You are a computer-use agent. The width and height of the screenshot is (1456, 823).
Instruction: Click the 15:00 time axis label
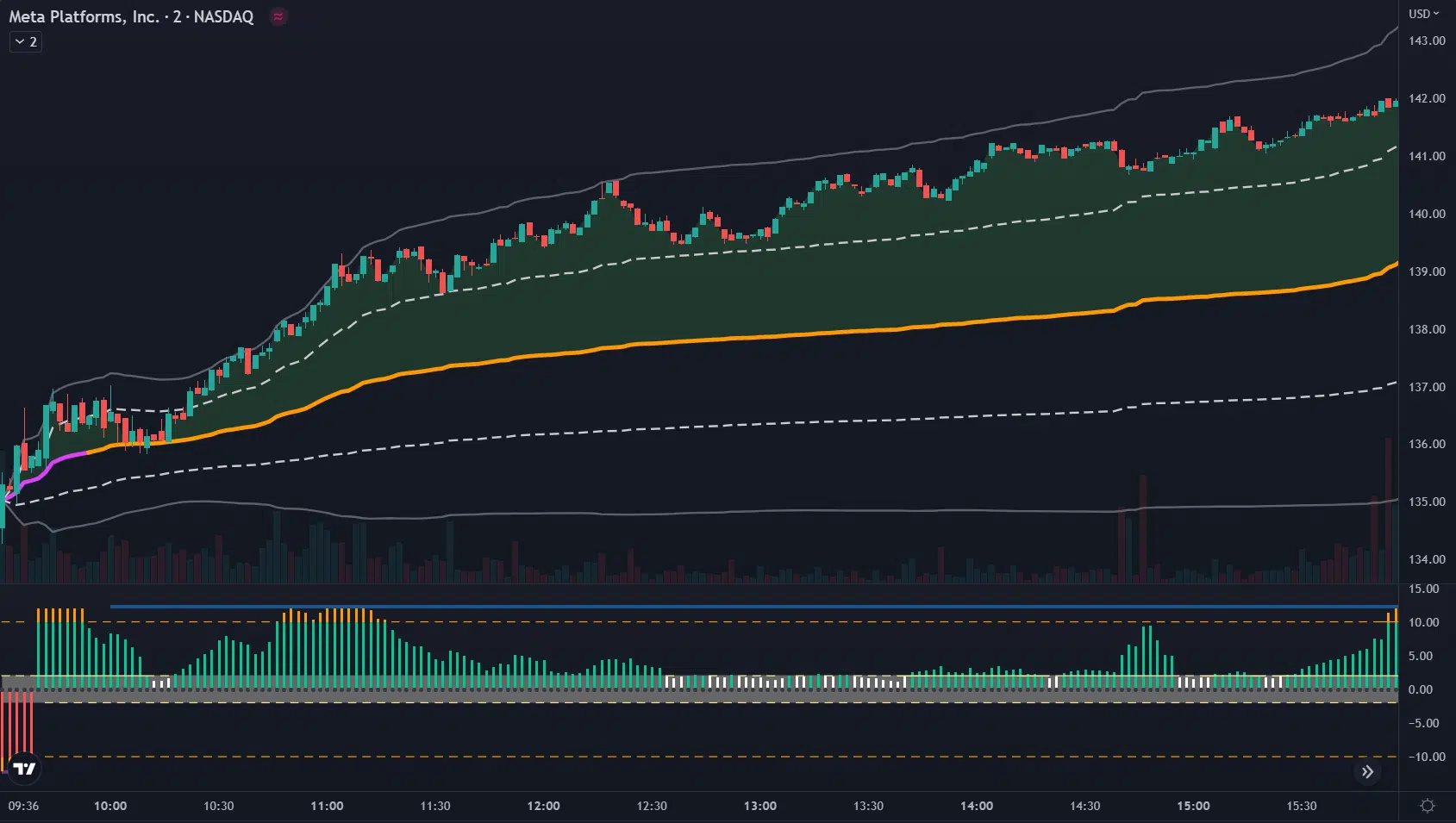1193,806
